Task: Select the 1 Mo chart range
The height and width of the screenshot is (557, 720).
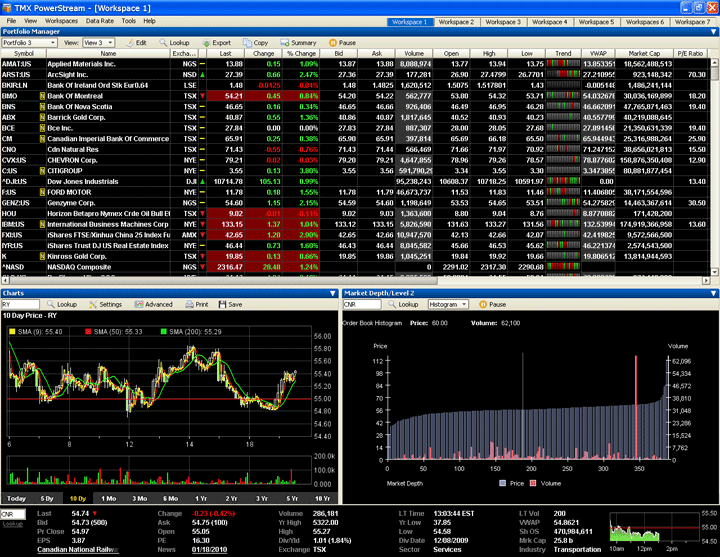Action: (x=109, y=497)
